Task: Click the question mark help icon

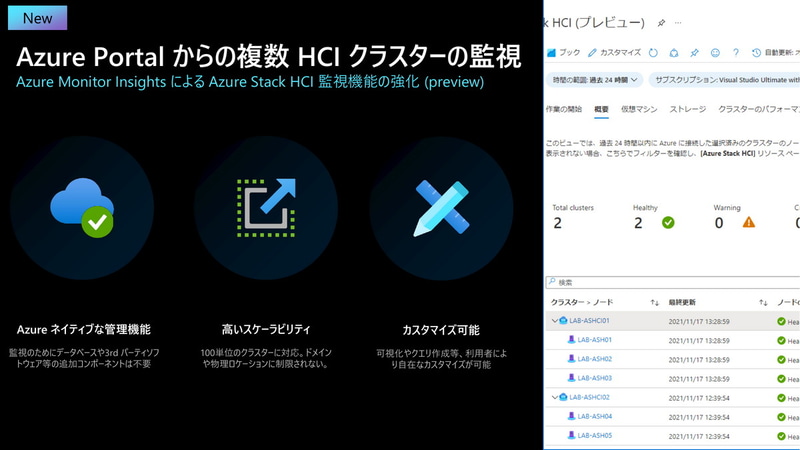Action: tap(736, 53)
